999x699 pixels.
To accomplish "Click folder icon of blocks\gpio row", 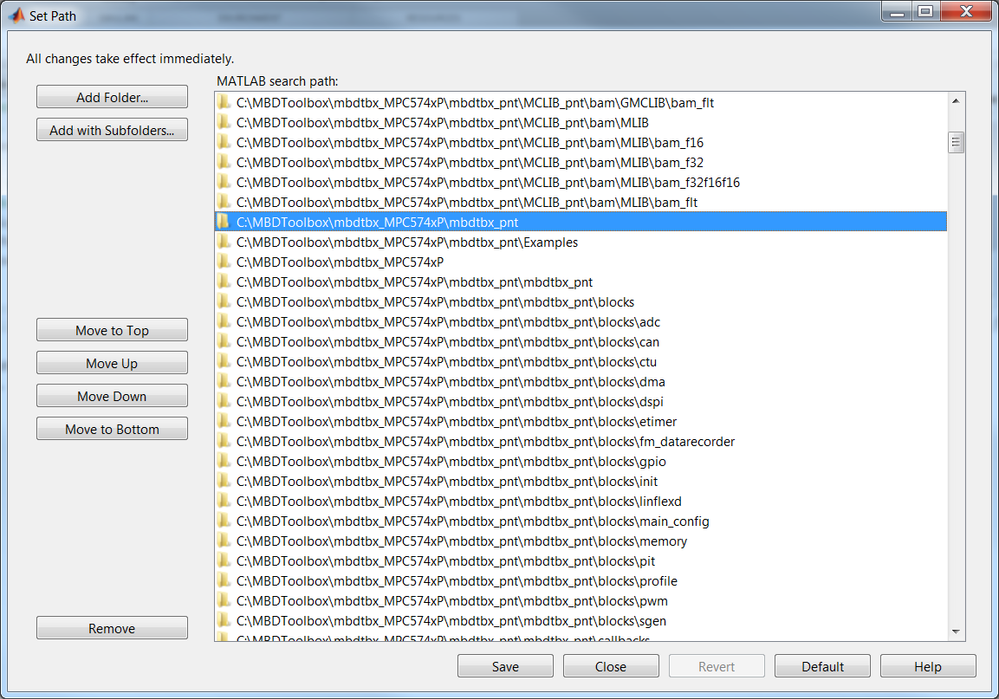I will (x=223, y=461).
